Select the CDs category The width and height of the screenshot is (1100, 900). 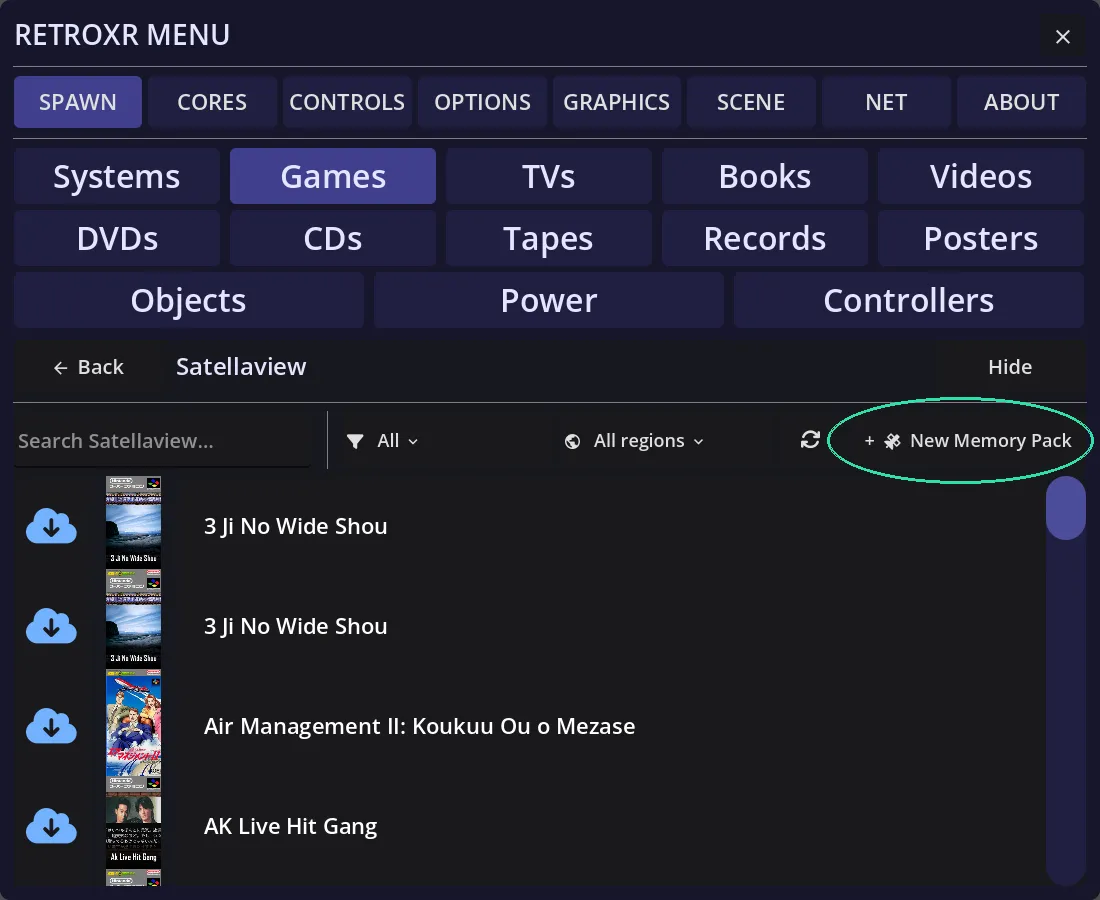(x=333, y=239)
